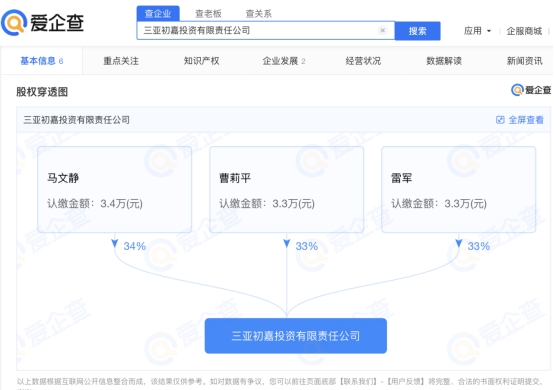Click the shareholder card for 马文静
This screenshot has height=390, width=554.
[114, 190]
